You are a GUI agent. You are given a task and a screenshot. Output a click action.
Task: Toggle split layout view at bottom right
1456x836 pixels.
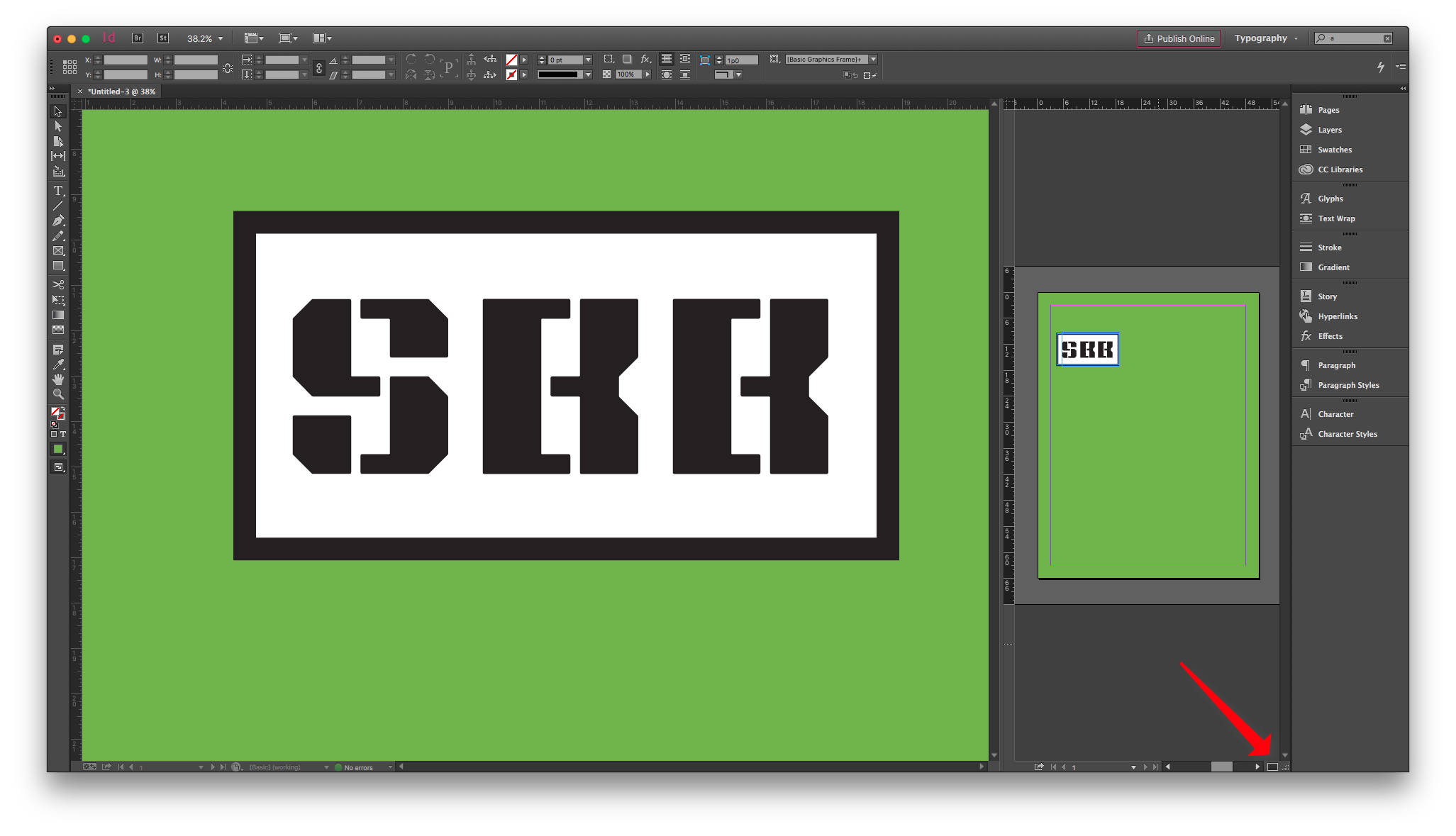(x=1272, y=767)
